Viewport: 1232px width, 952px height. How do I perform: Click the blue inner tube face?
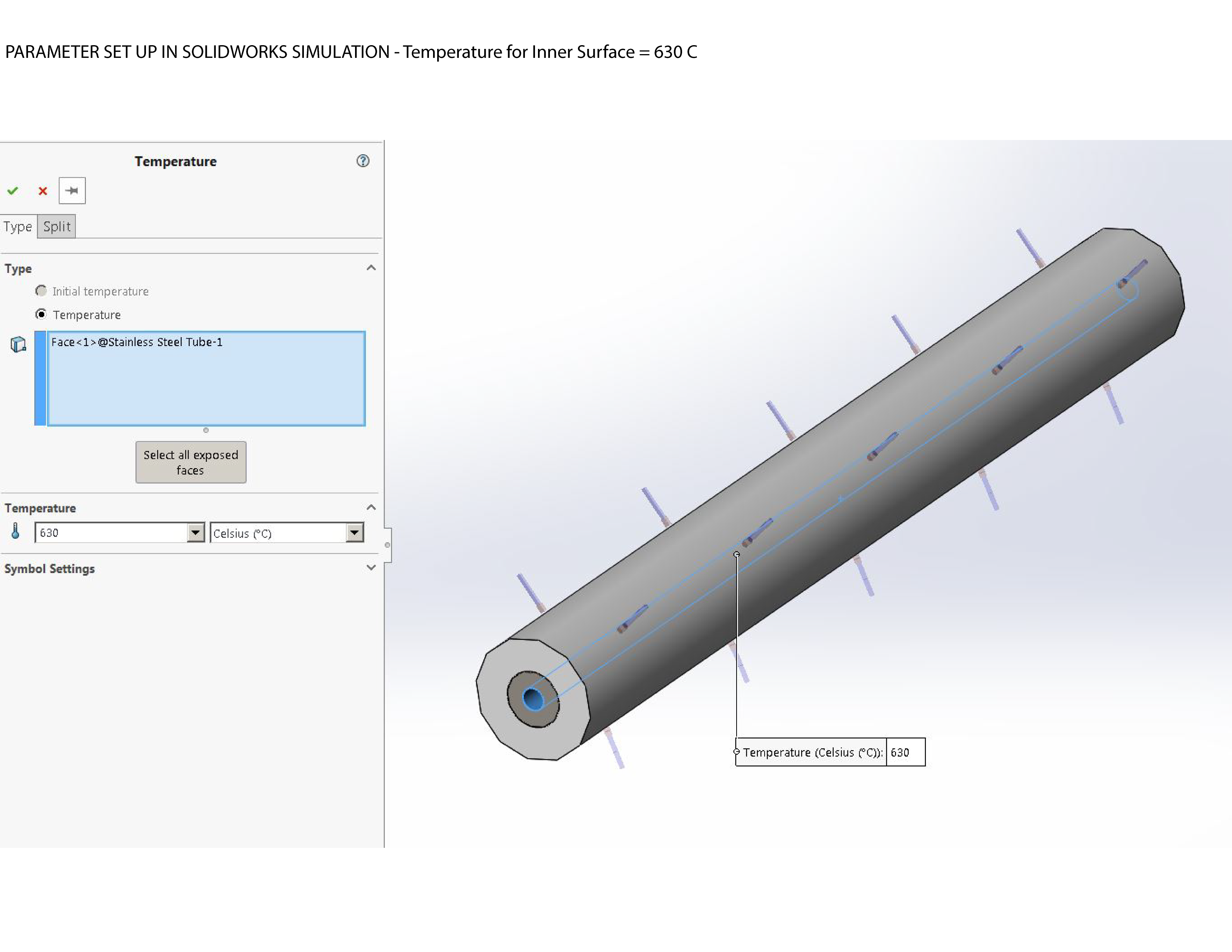(x=533, y=699)
